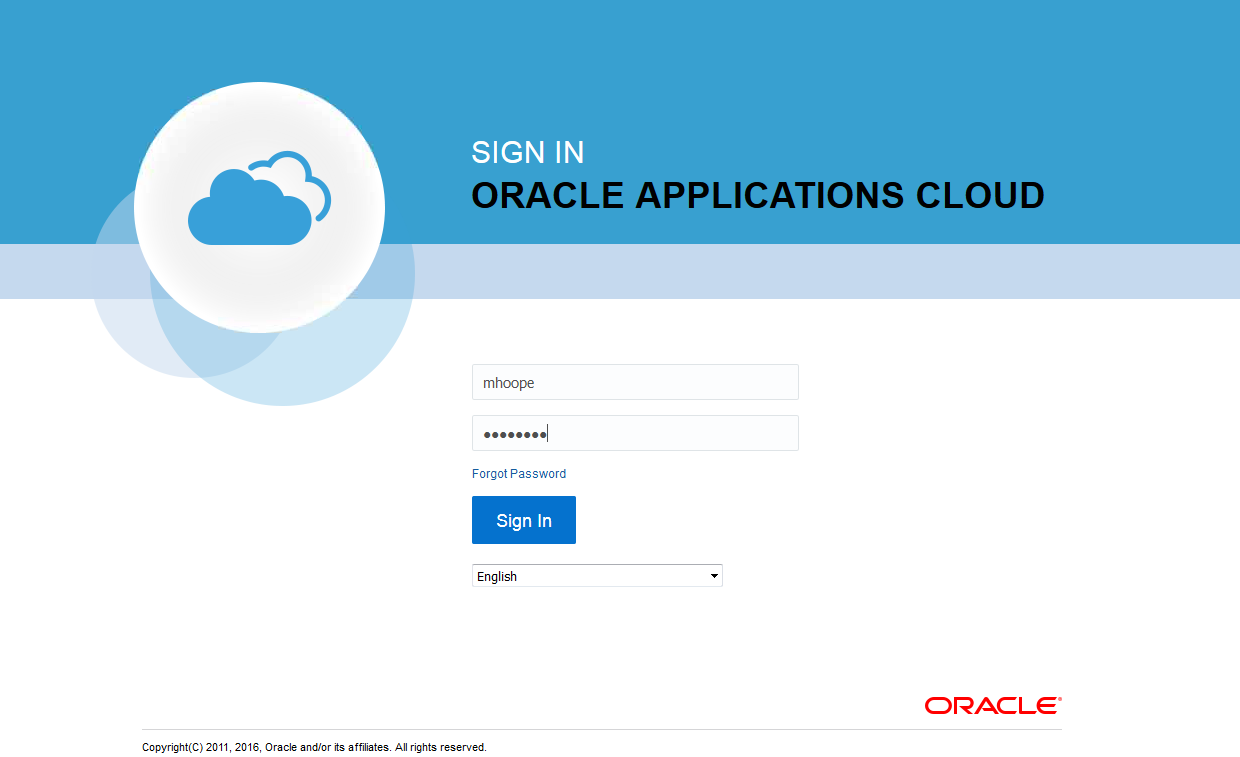Focus the masked password entry box

[635, 432]
